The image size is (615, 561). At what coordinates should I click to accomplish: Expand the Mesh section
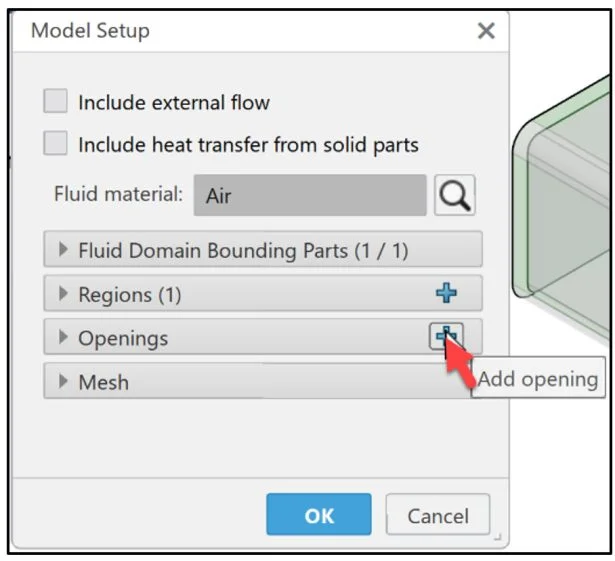(65, 382)
